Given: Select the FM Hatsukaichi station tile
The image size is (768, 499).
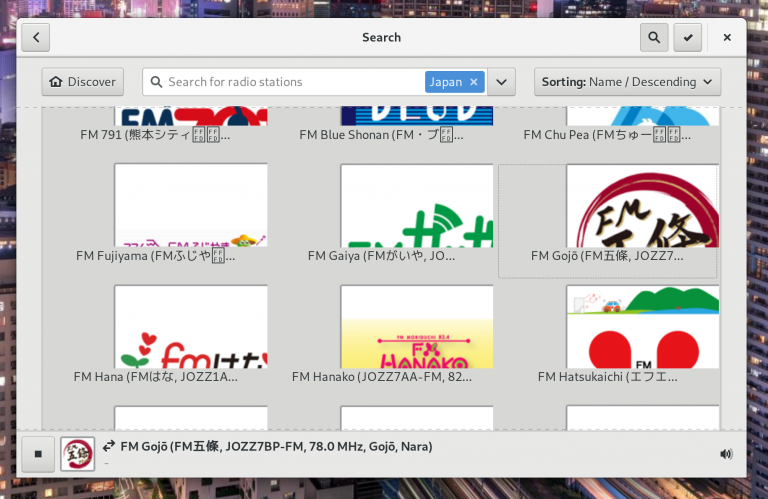Looking at the screenshot, I should (641, 326).
